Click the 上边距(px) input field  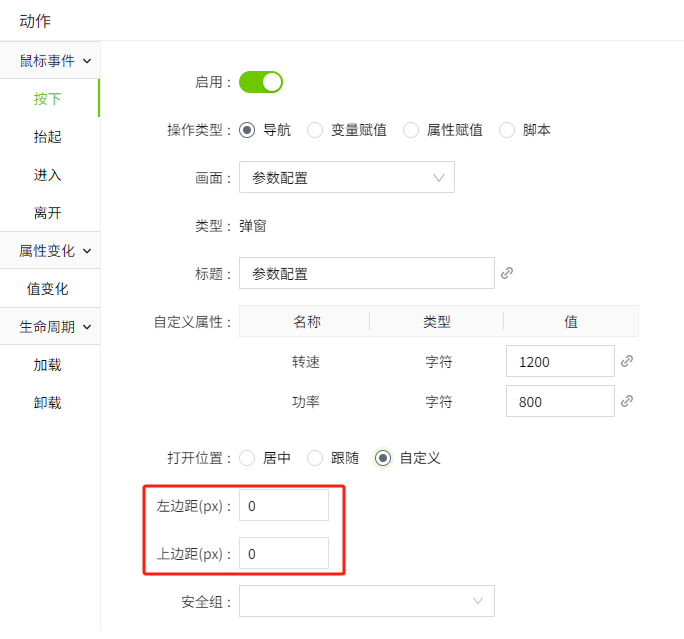click(x=284, y=553)
